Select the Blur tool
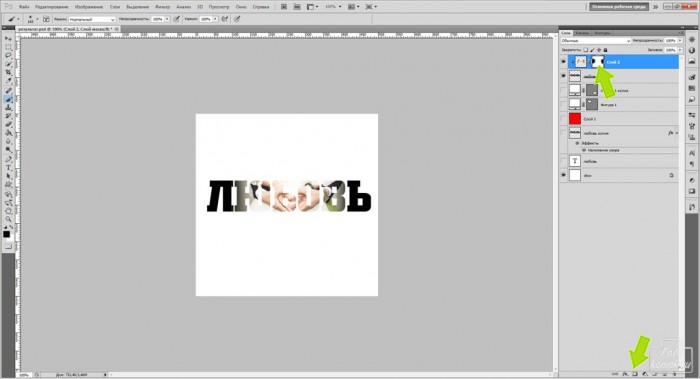The width and height of the screenshot is (700, 379). (8, 142)
